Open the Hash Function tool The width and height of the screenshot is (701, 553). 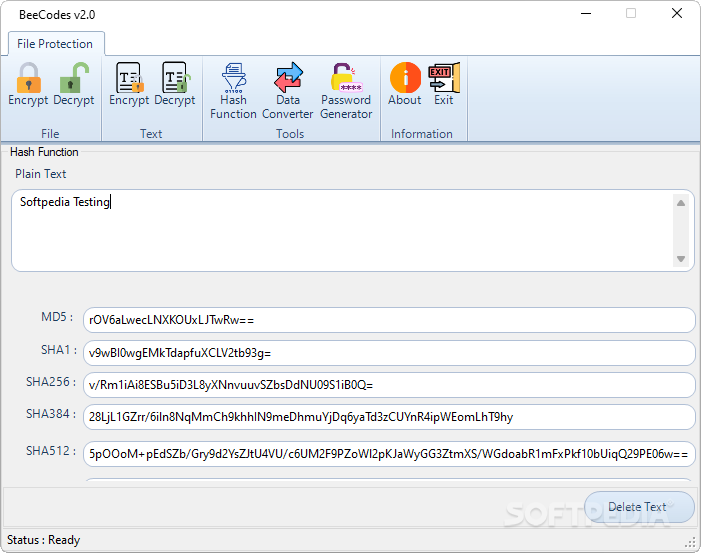tap(233, 91)
